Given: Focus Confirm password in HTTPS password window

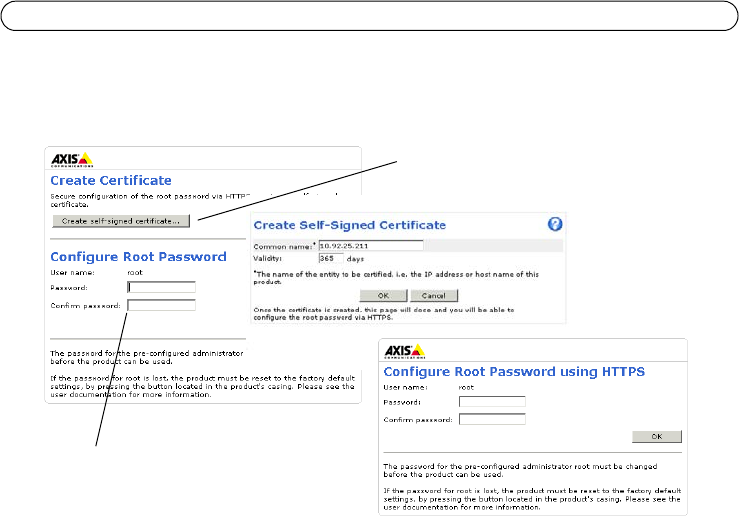Looking at the screenshot, I should click(x=492, y=419).
